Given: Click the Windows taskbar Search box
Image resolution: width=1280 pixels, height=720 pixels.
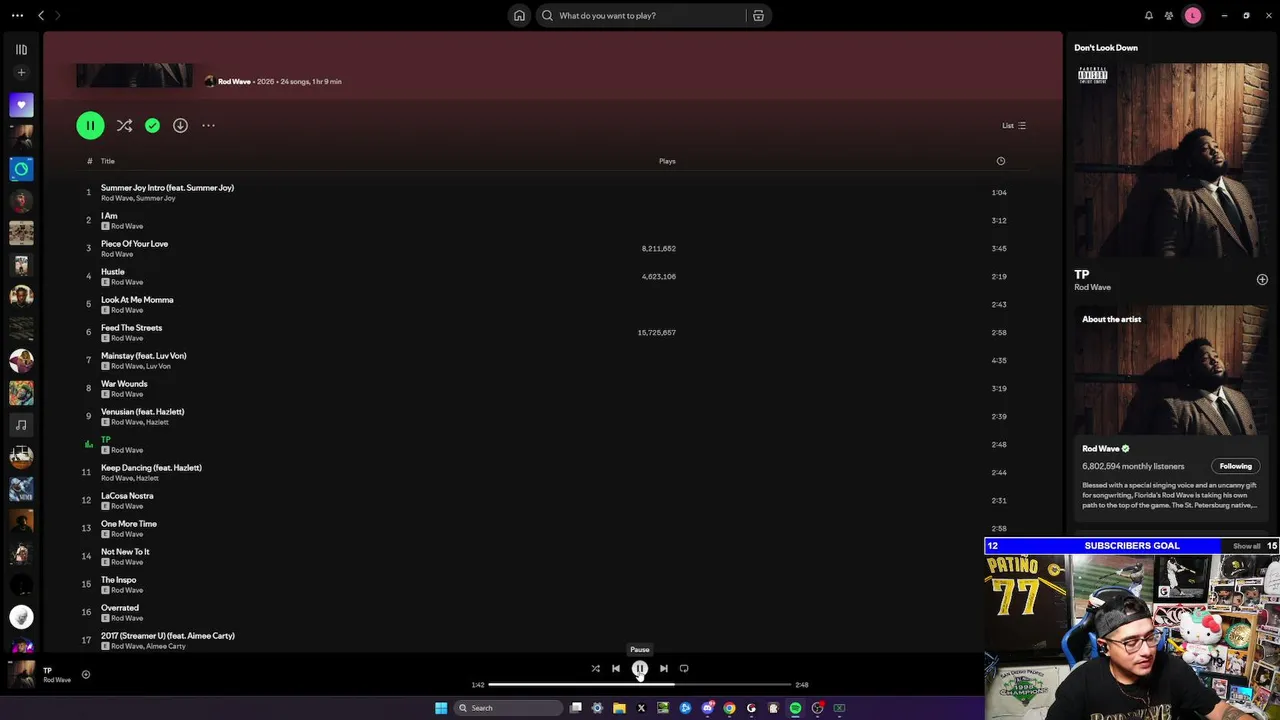Looking at the screenshot, I should click(x=508, y=708).
